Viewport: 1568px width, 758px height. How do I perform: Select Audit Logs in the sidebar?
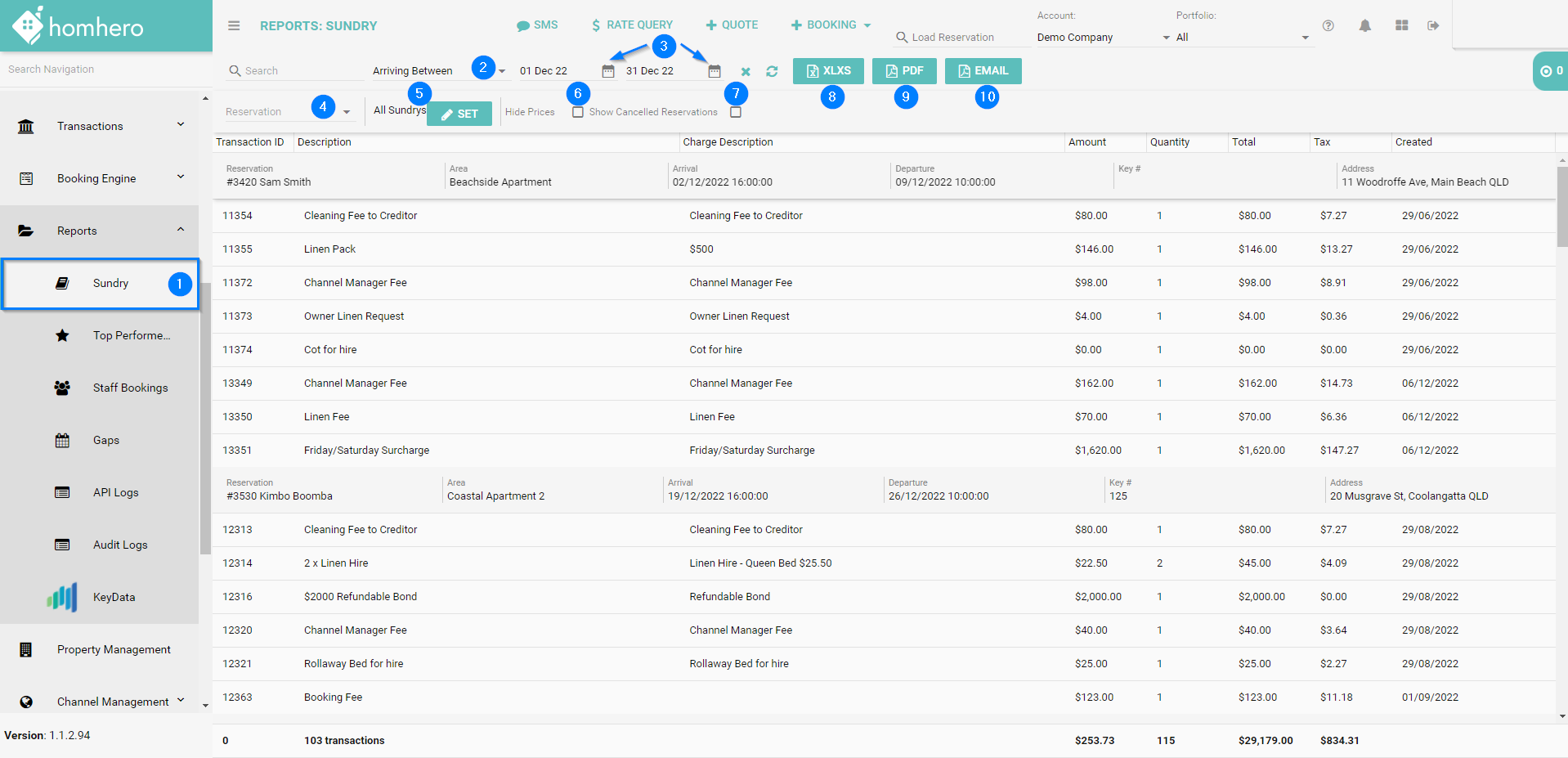point(120,545)
